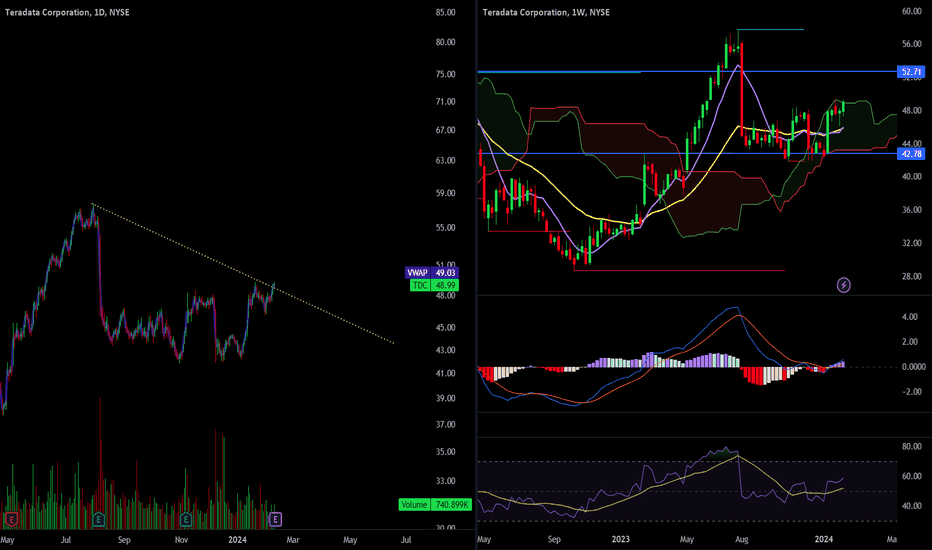
Task: Click the -2.00 value on MACD axis
Action: click(x=912, y=392)
